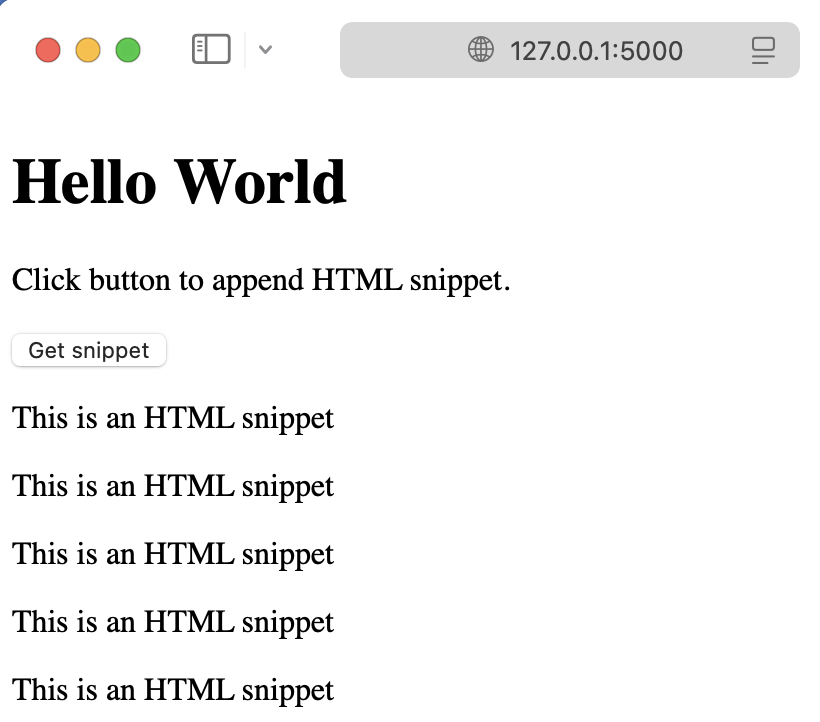This screenshot has height=722, width=820.
Task: Click the last HTML snippet line
Action: tap(172, 690)
